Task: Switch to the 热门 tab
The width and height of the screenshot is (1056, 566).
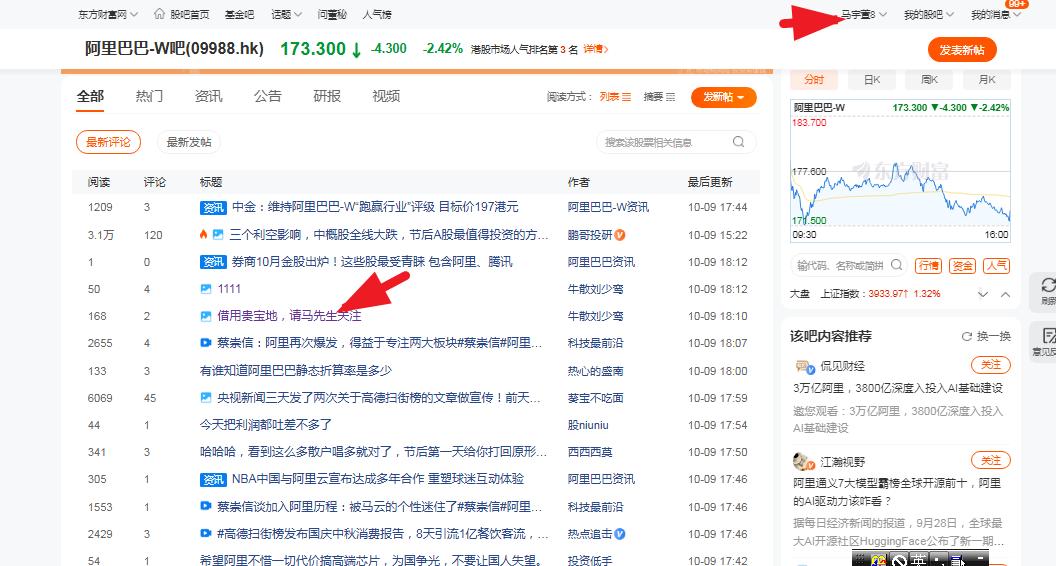Action: pos(150,96)
